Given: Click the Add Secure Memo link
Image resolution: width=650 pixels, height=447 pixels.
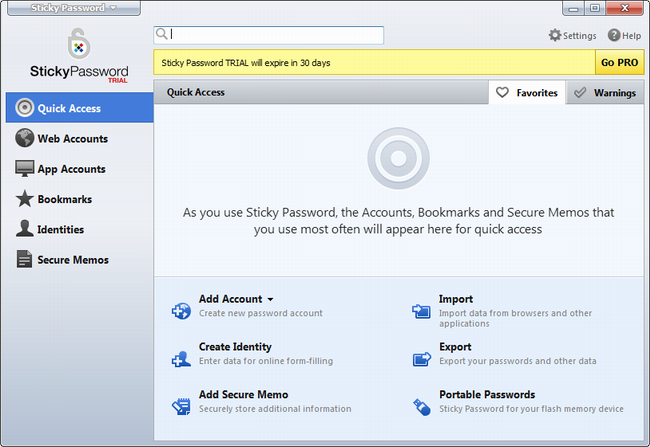Looking at the screenshot, I should (243, 394).
